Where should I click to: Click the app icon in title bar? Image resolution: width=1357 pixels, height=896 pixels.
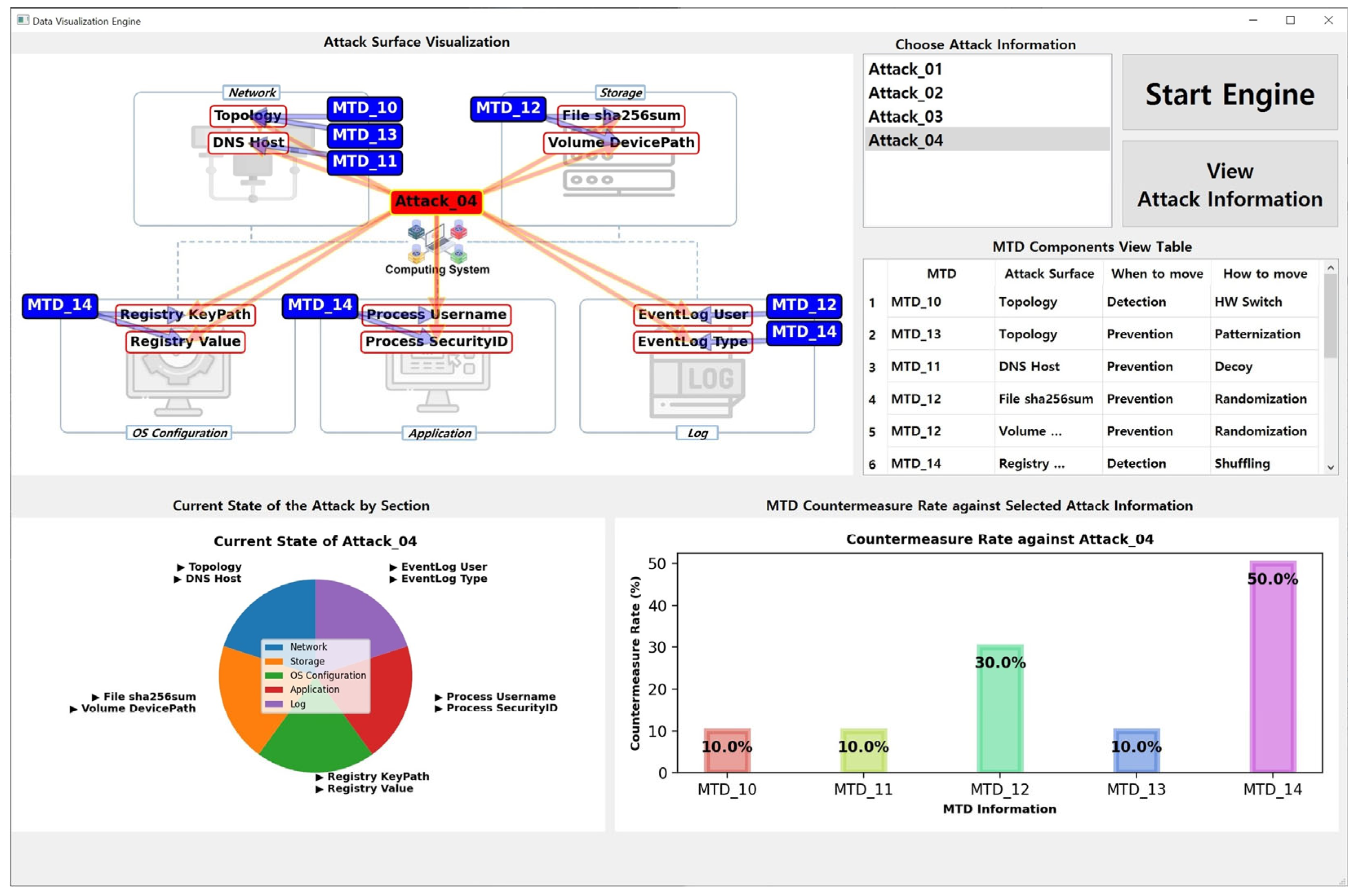point(23,20)
